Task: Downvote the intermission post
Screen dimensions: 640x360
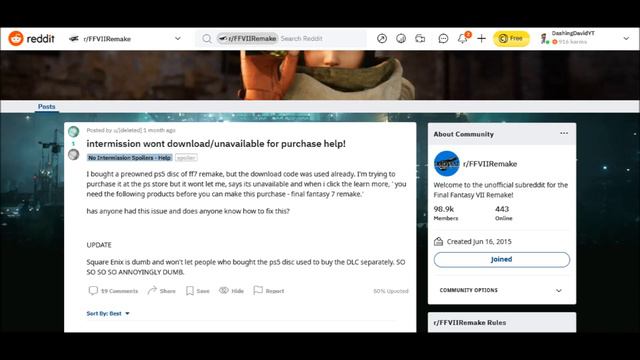Action: click(x=73, y=154)
